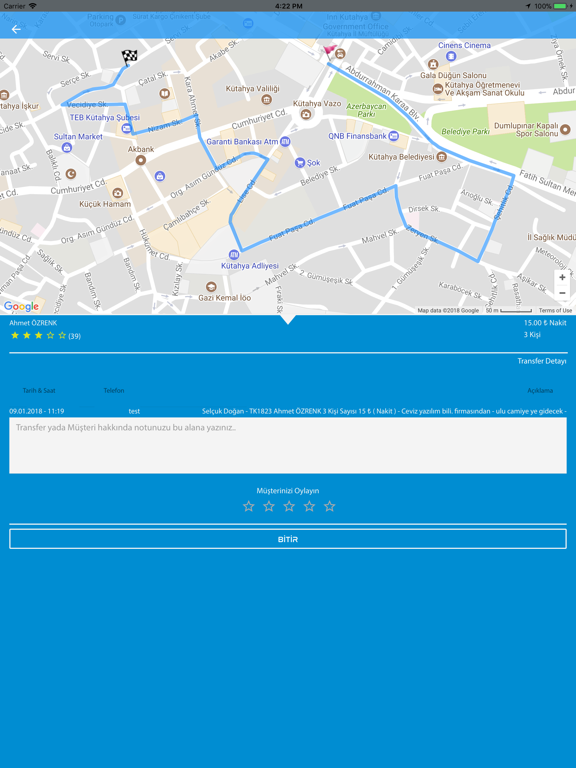Tap the battery indicator in status bar
576x768 pixels.
(560, 6)
